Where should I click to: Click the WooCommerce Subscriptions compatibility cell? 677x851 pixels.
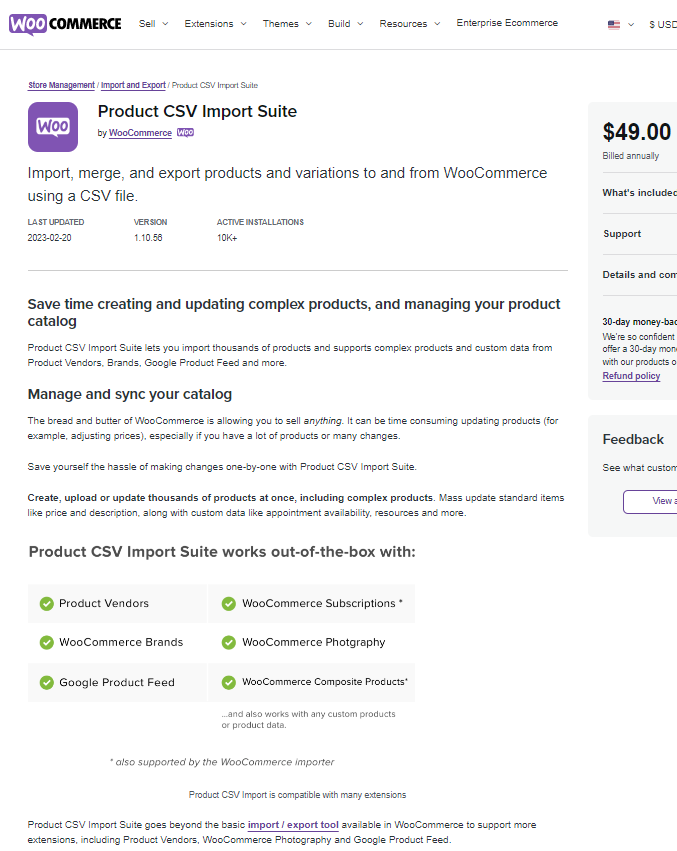click(312, 604)
